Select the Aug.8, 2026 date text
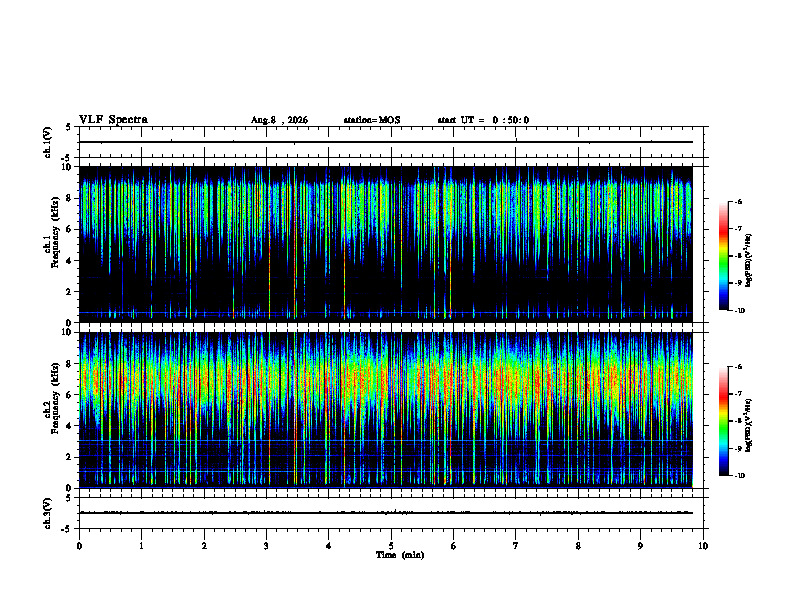 click(x=279, y=120)
